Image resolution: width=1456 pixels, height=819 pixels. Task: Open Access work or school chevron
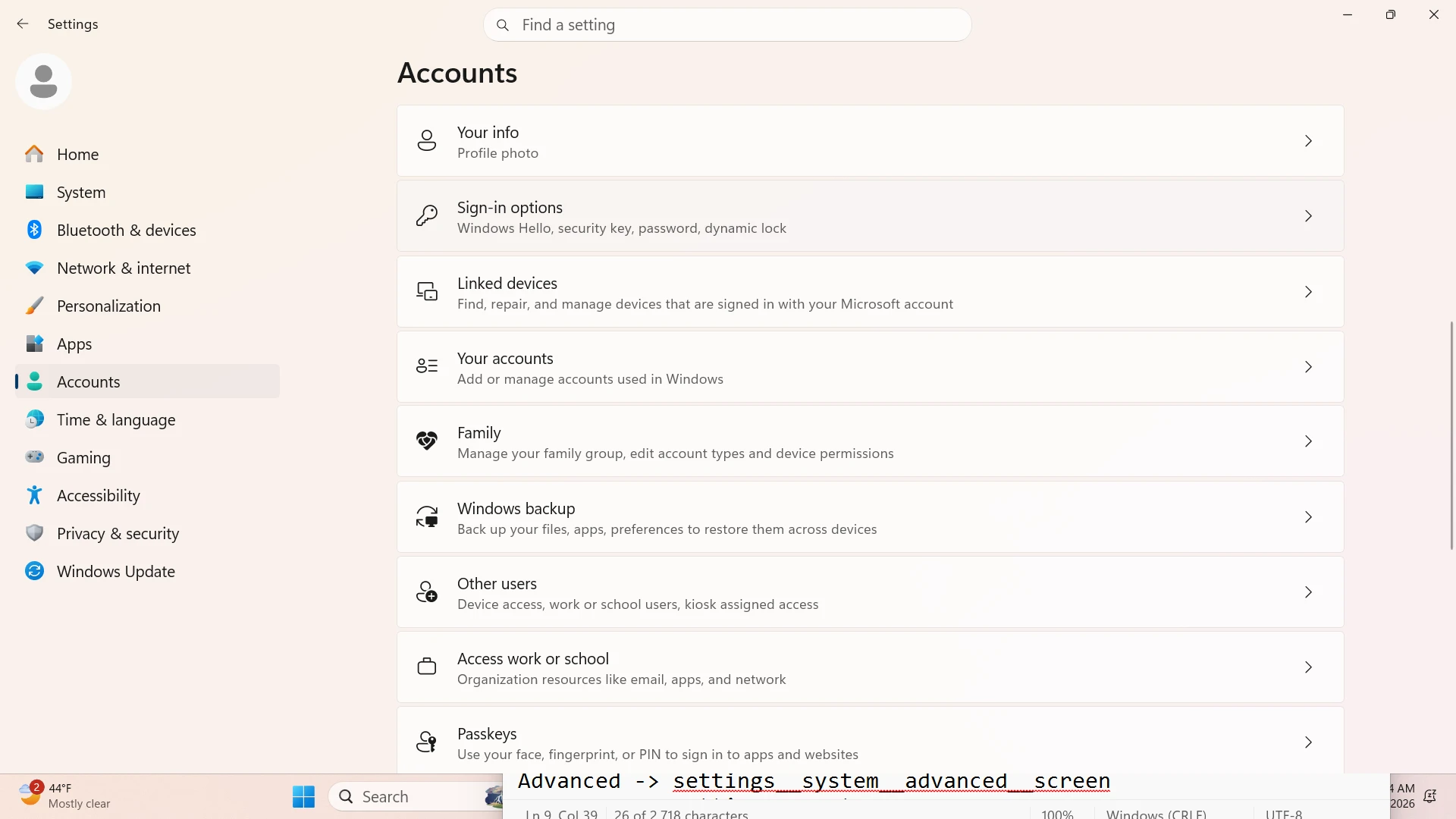(1308, 667)
